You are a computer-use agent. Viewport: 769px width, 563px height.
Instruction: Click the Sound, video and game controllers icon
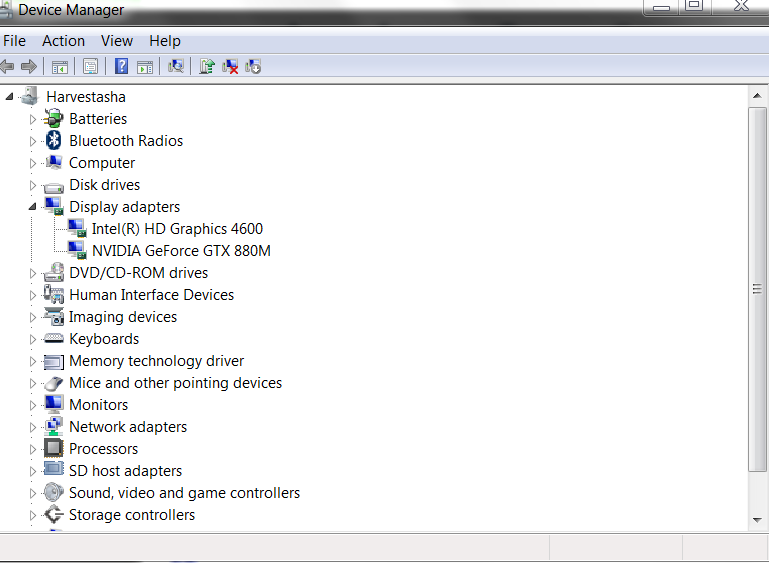pos(53,492)
